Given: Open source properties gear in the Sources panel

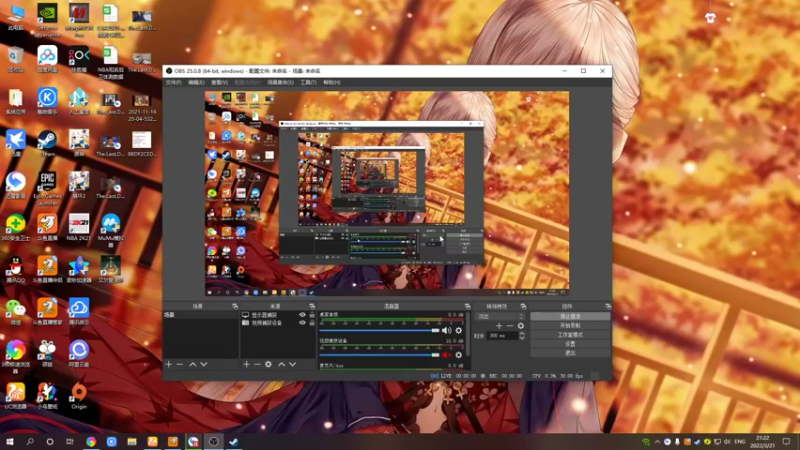Looking at the screenshot, I should coord(268,364).
